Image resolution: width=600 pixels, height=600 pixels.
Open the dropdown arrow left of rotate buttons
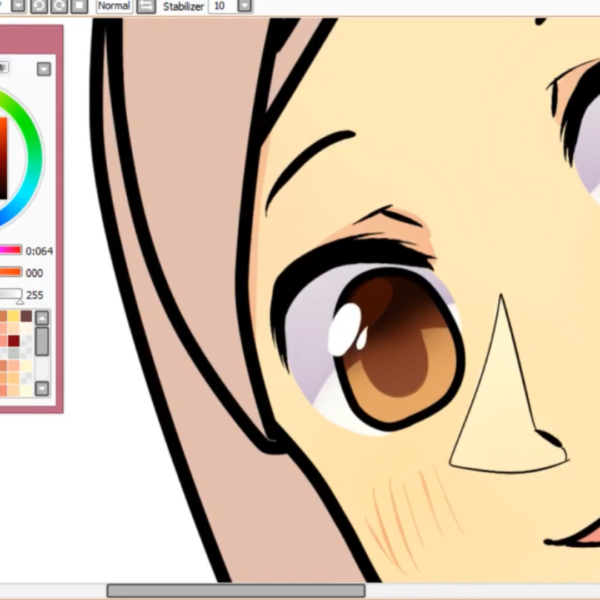point(18,6)
